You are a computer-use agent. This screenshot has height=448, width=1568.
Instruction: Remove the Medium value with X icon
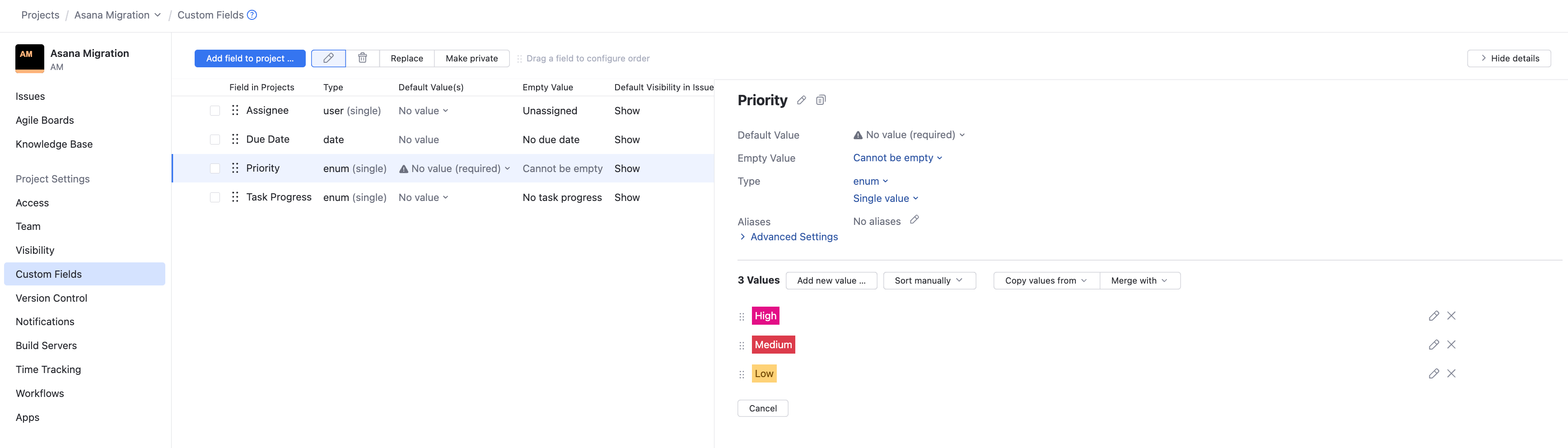(x=1451, y=345)
